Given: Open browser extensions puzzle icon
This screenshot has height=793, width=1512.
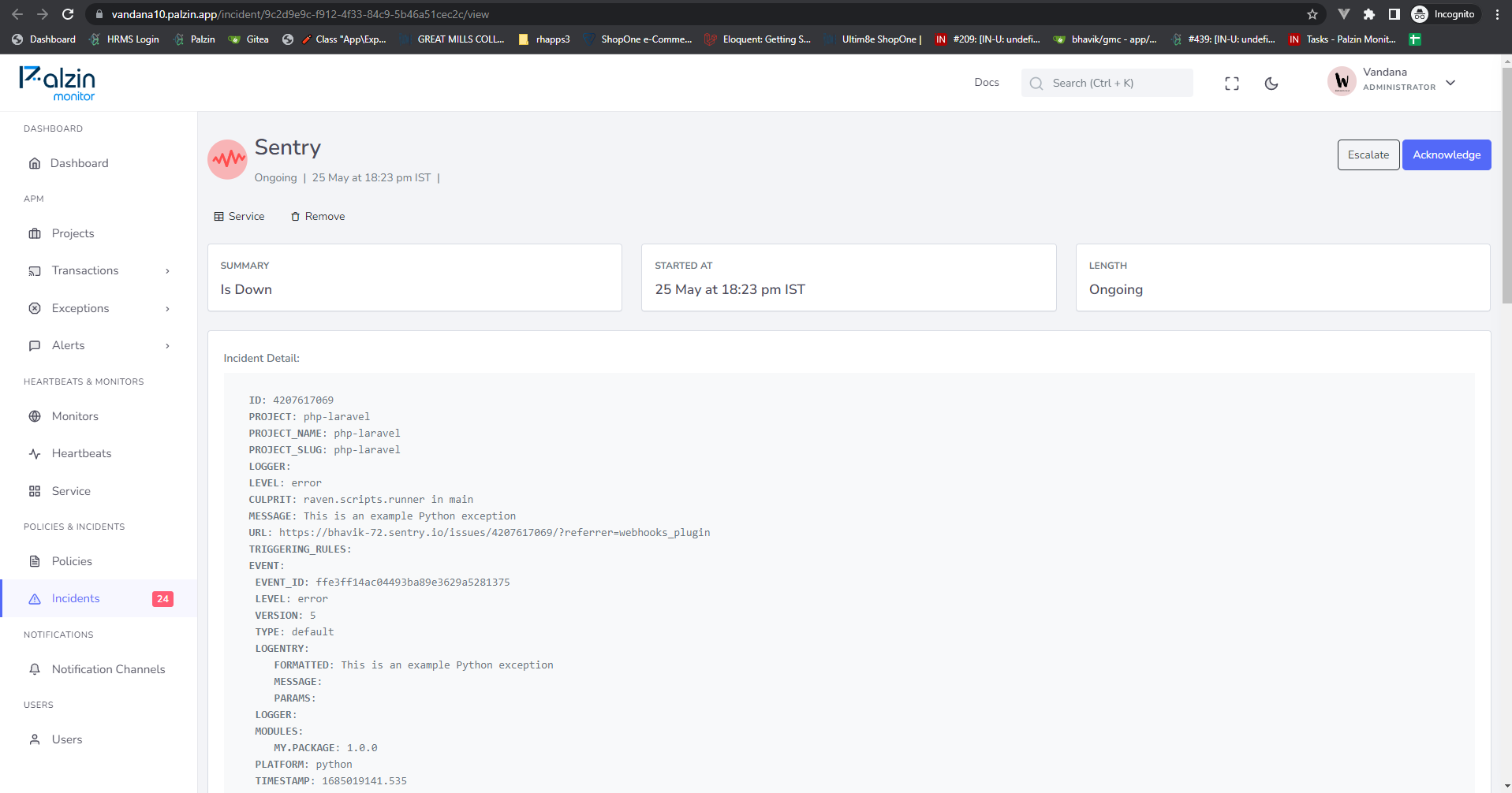Looking at the screenshot, I should tap(1369, 14).
